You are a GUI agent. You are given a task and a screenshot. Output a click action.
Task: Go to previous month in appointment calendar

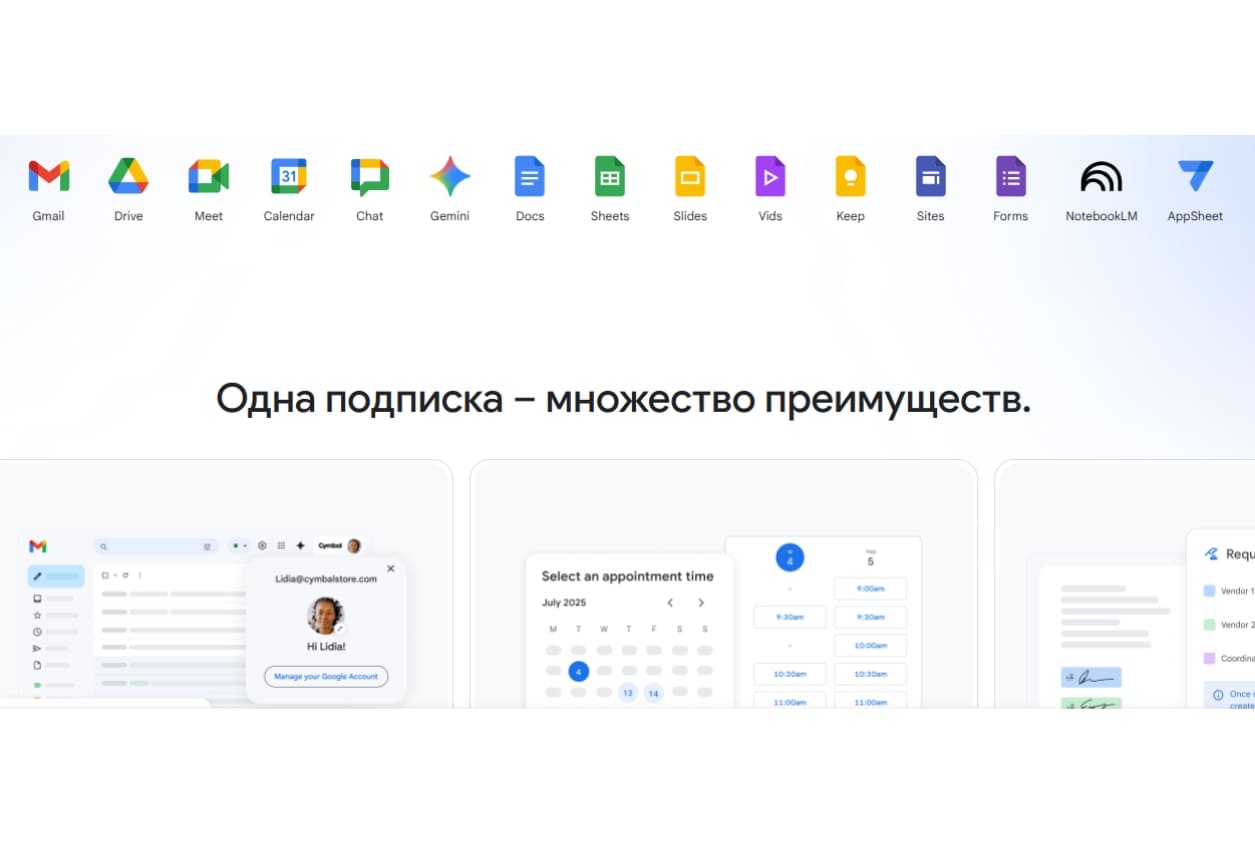click(670, 603)
